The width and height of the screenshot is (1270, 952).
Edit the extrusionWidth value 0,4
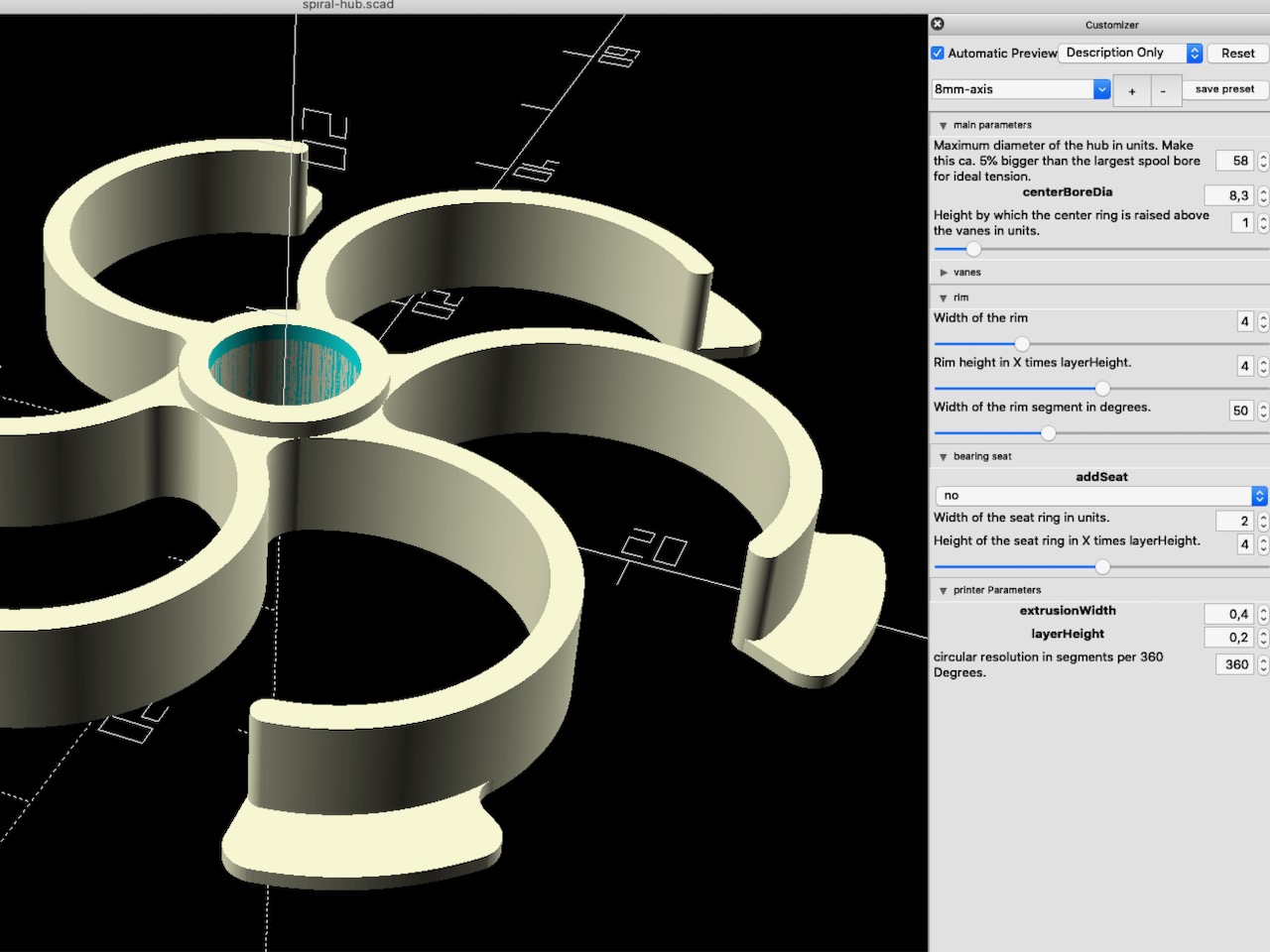1229,615
